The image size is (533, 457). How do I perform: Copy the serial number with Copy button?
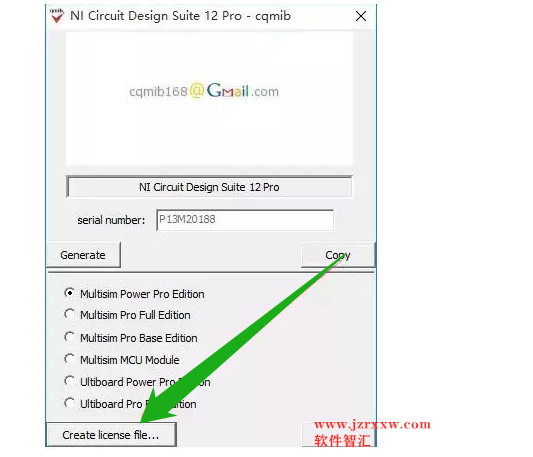338,255
